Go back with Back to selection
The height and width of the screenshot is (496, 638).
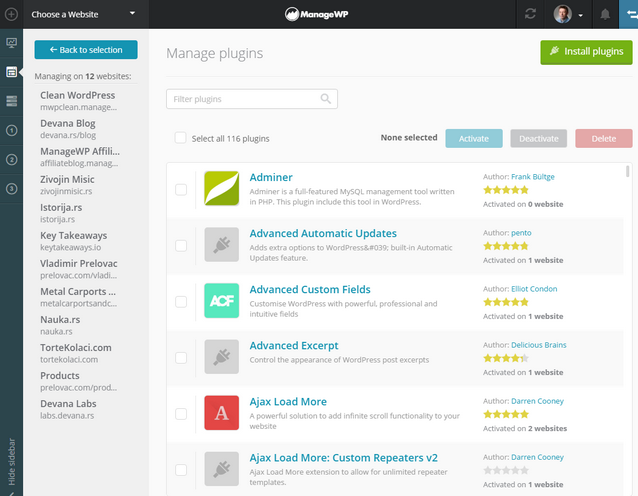point(86,50)
